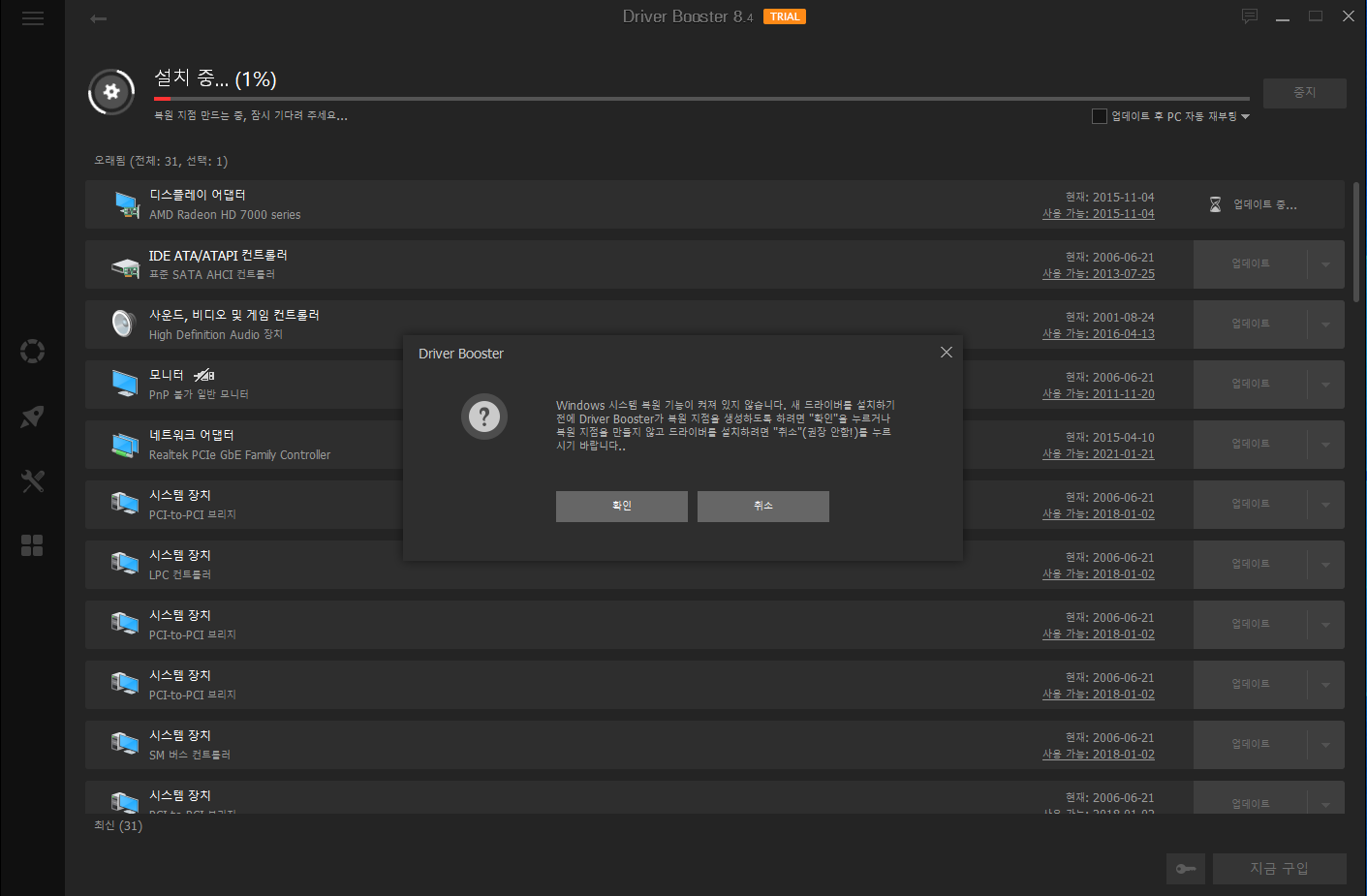
Task: Select the LPC 컨트롤러 system device icon
Action: (125, 565)
